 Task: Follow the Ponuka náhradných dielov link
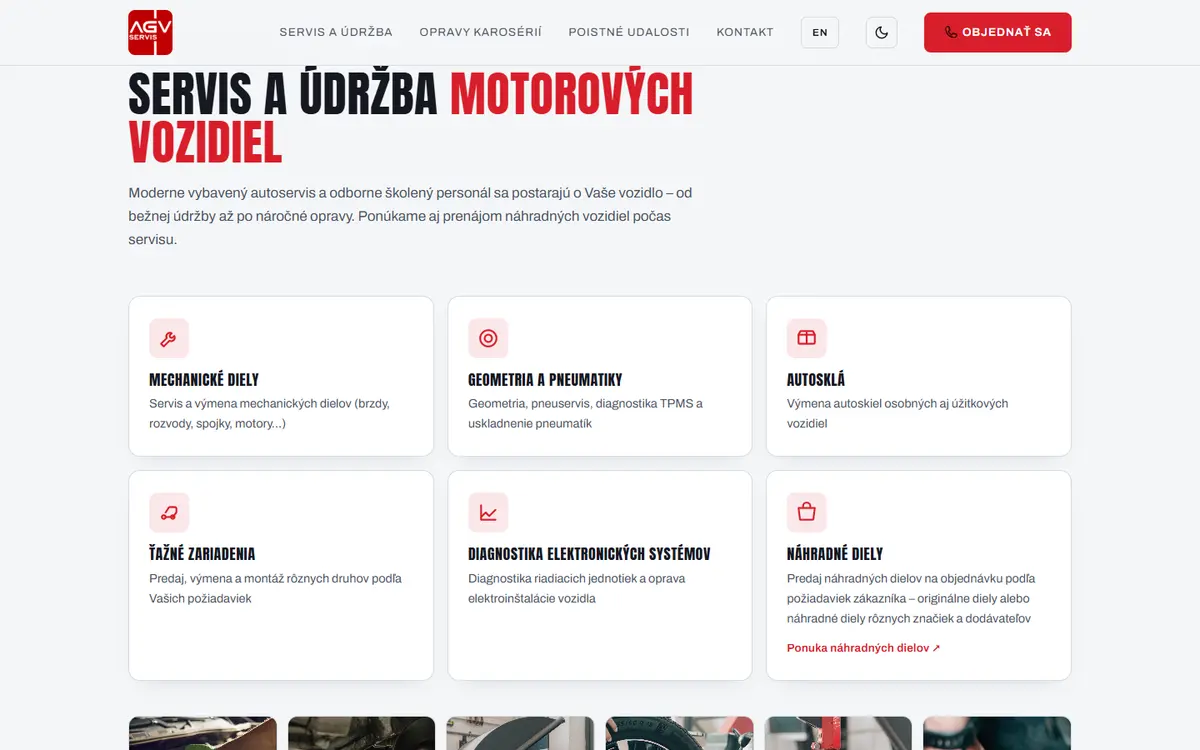tap(864, 648)
